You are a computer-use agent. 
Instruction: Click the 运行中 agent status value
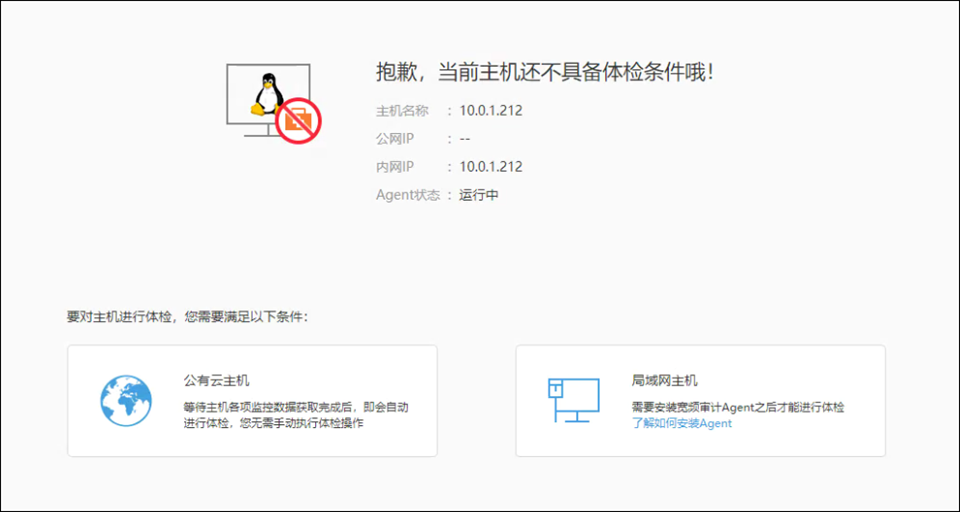click(479, 195)
